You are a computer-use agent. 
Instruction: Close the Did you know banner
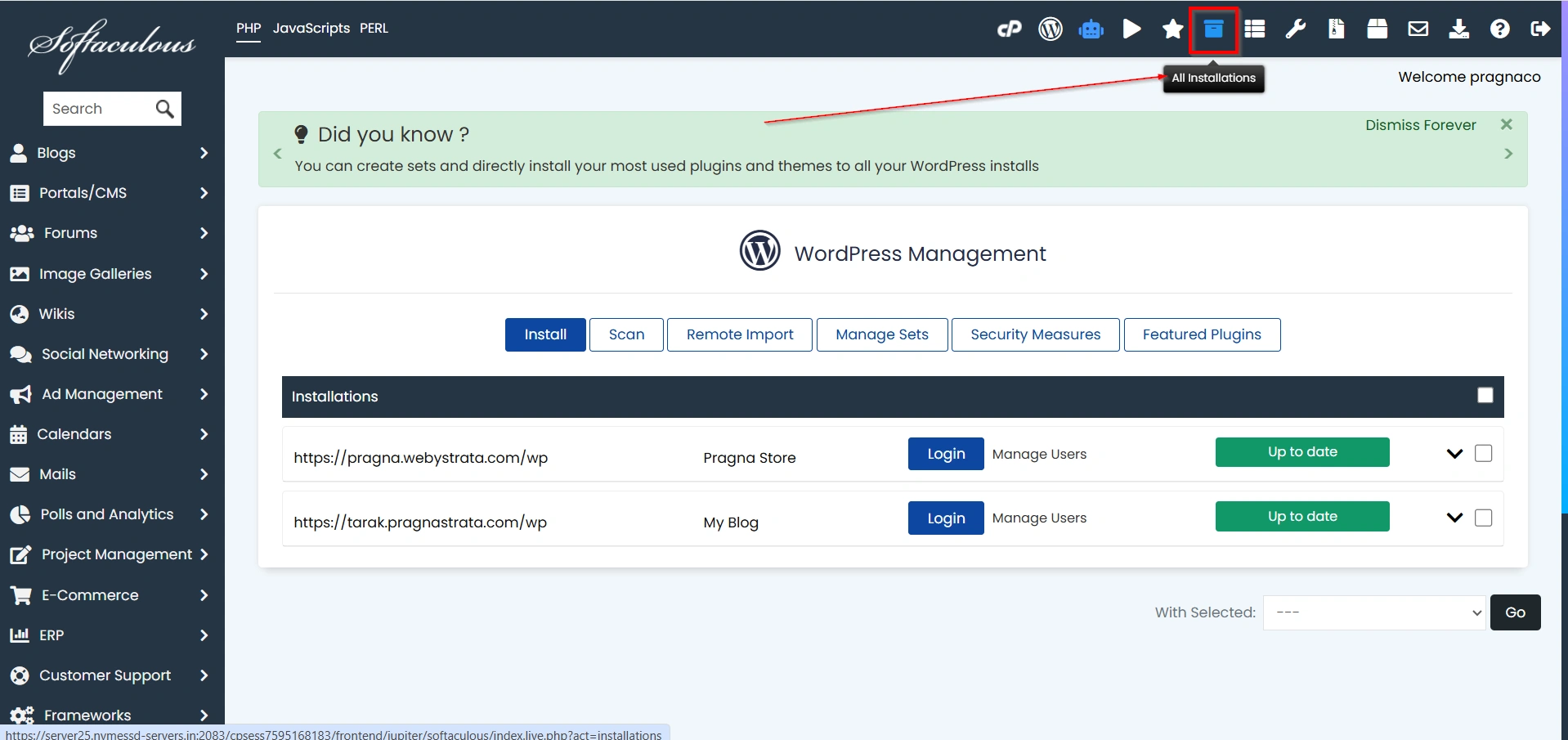coord(1507,124)
